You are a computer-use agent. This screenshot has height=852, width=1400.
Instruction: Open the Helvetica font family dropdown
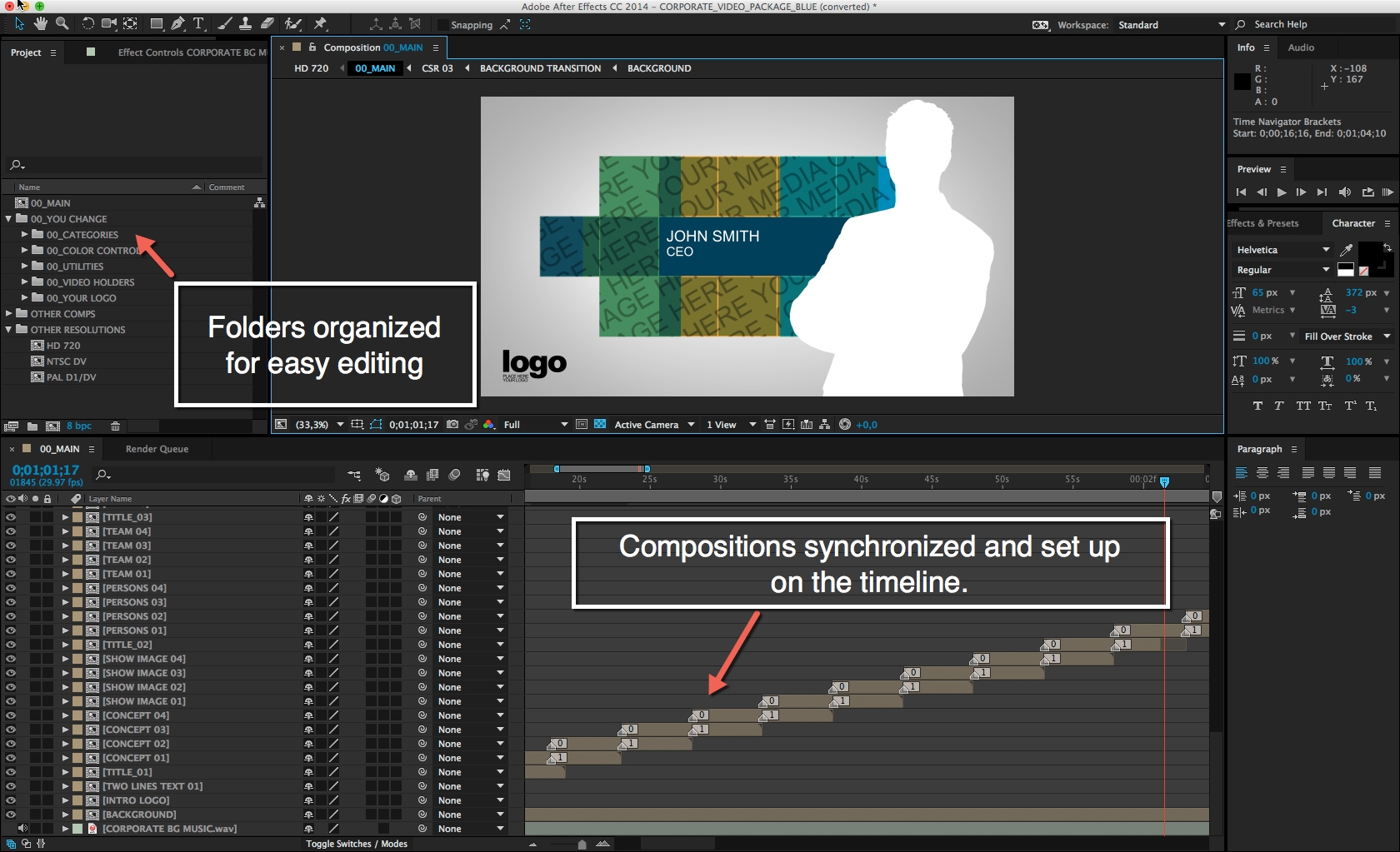click(x=1282, y=250)
